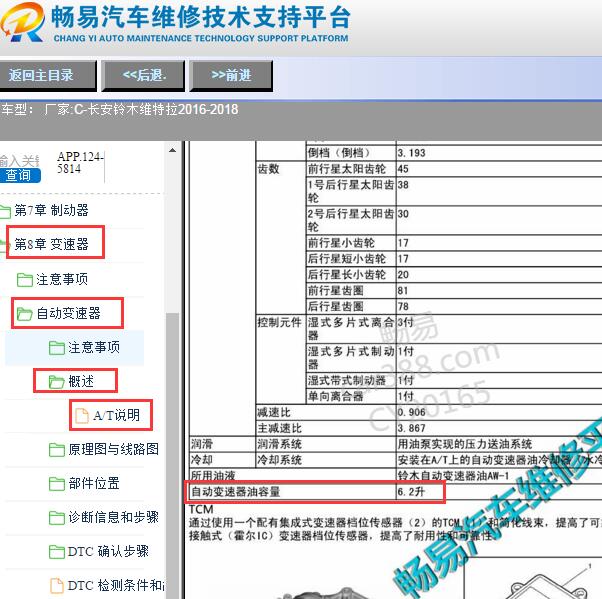The image size is (602, 599).
Task: Click the document icon beside A/T说明
Action: 81,416
